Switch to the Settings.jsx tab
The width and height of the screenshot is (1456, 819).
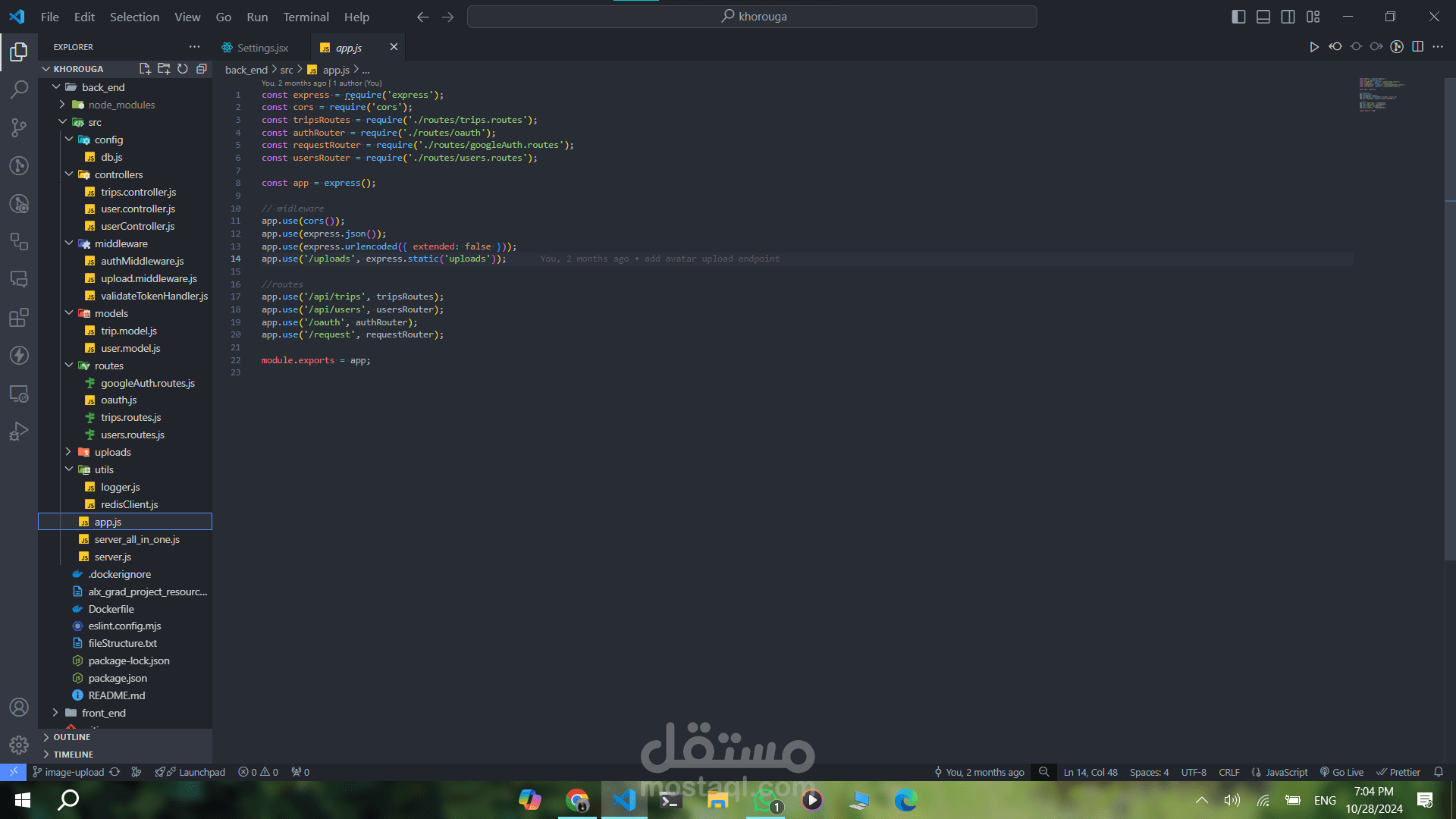(262, 48)
